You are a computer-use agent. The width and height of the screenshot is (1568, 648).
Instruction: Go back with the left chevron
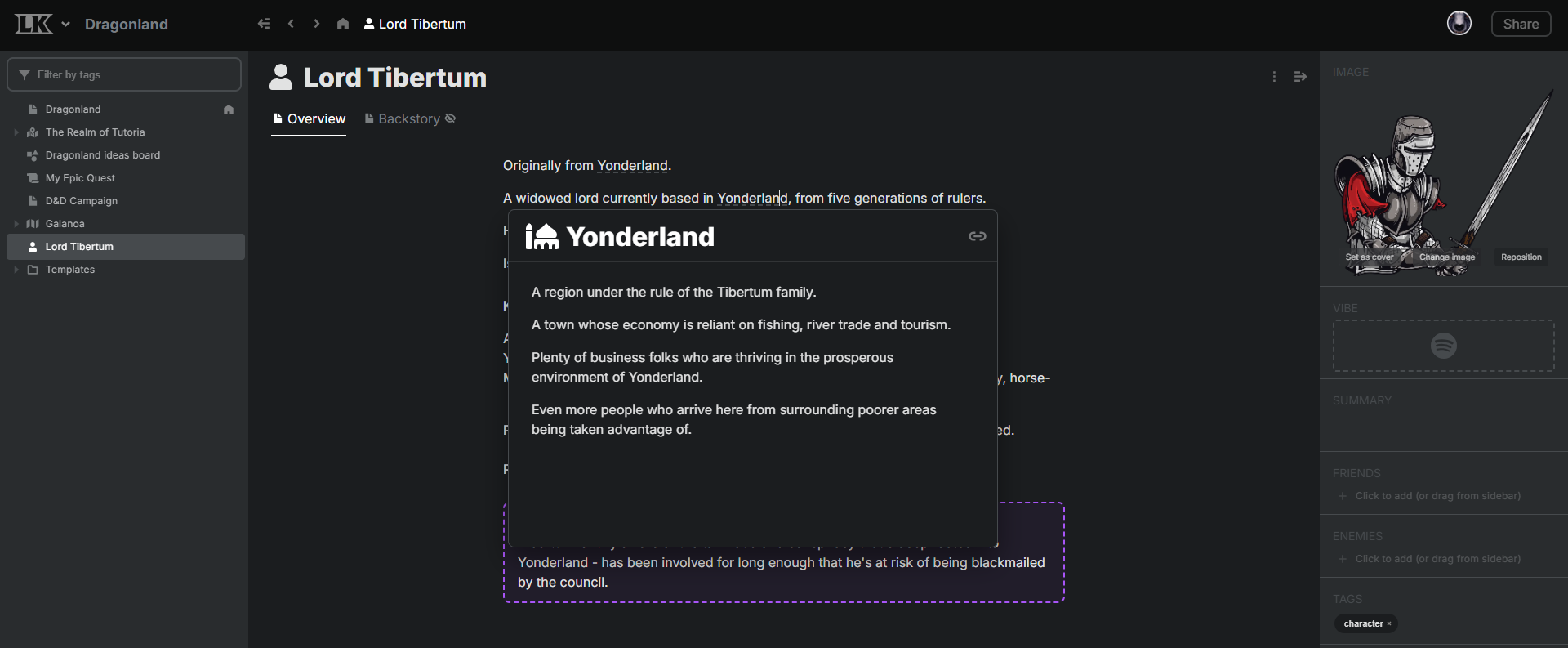pos(291,24)
